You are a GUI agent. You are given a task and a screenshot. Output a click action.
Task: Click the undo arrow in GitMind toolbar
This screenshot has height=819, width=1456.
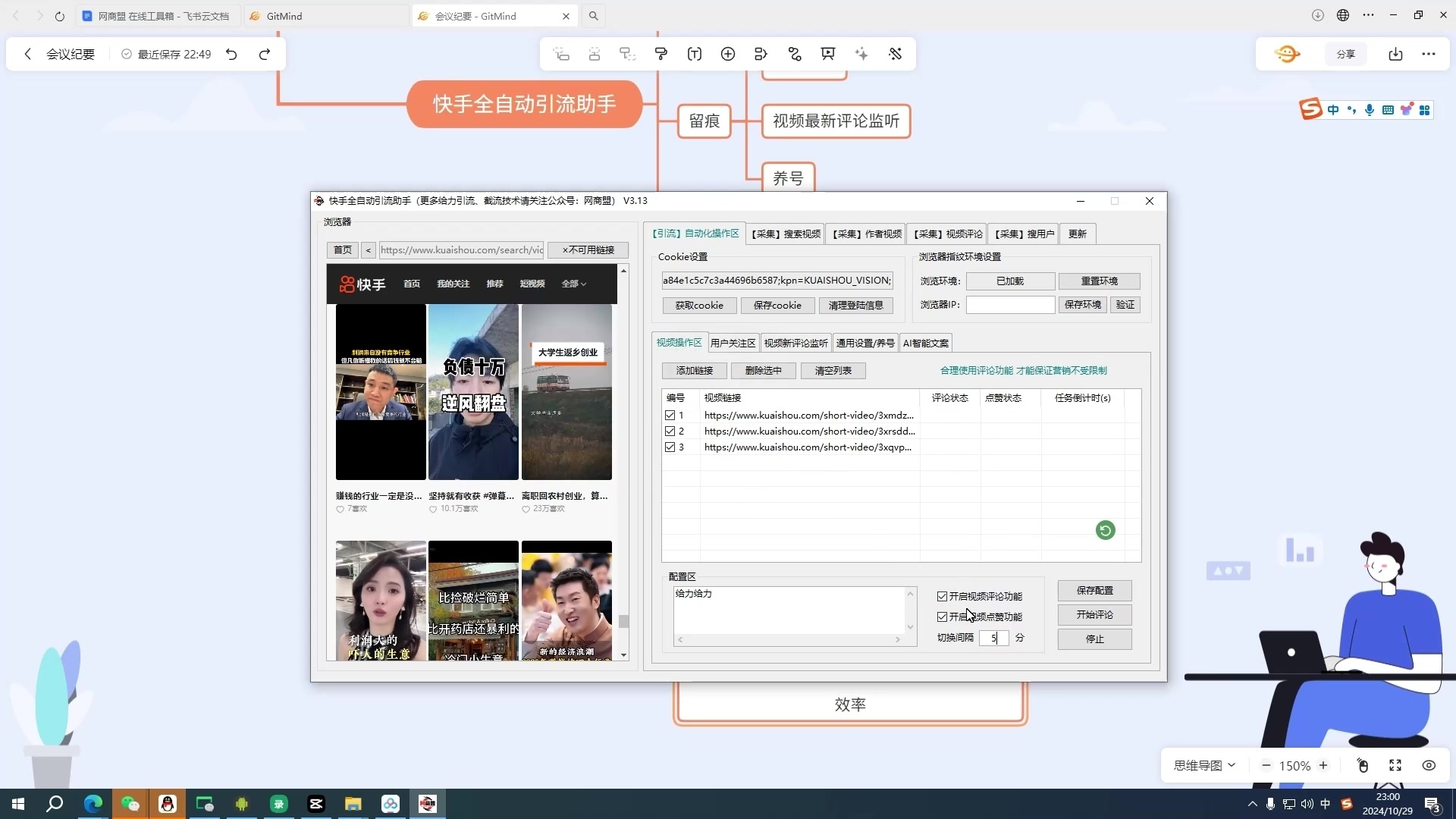[231, 54]
